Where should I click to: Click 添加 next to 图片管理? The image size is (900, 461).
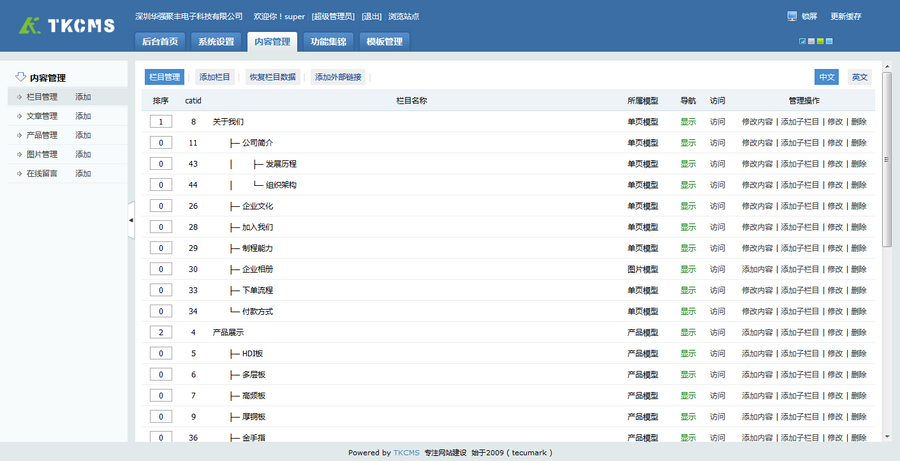click(x=83, y=154)
